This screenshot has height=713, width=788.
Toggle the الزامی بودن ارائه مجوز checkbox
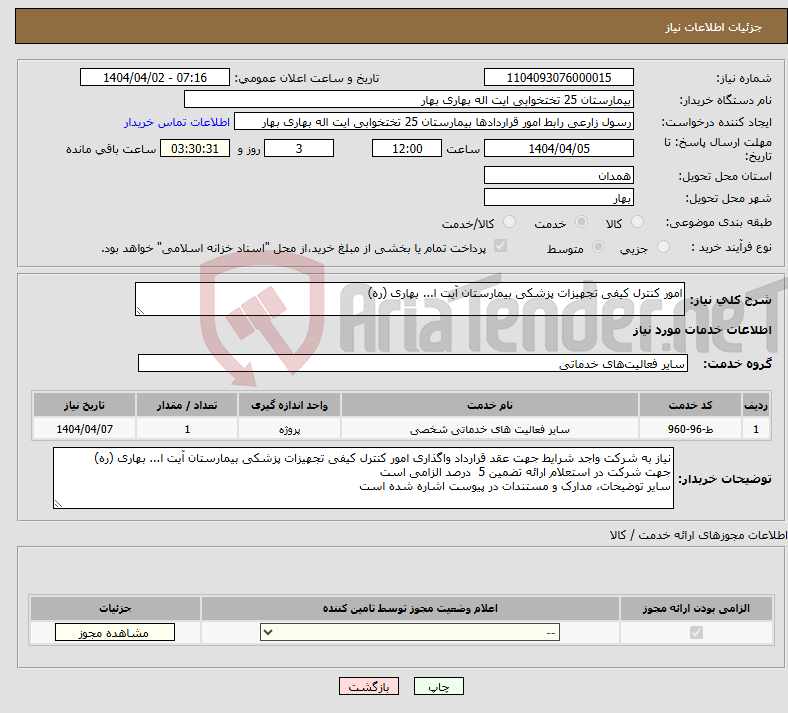click(696, 633)
